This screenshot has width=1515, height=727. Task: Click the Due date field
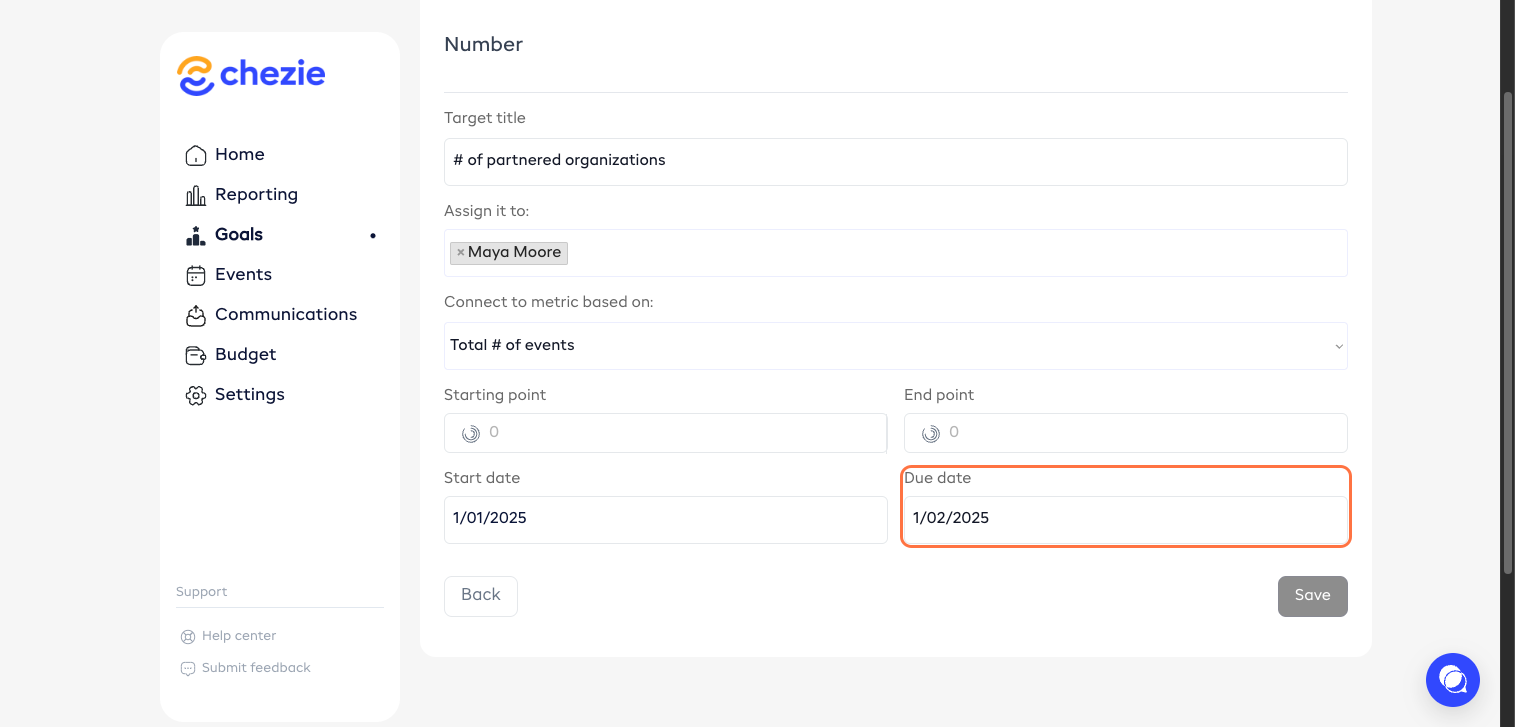click(1125, 518)
